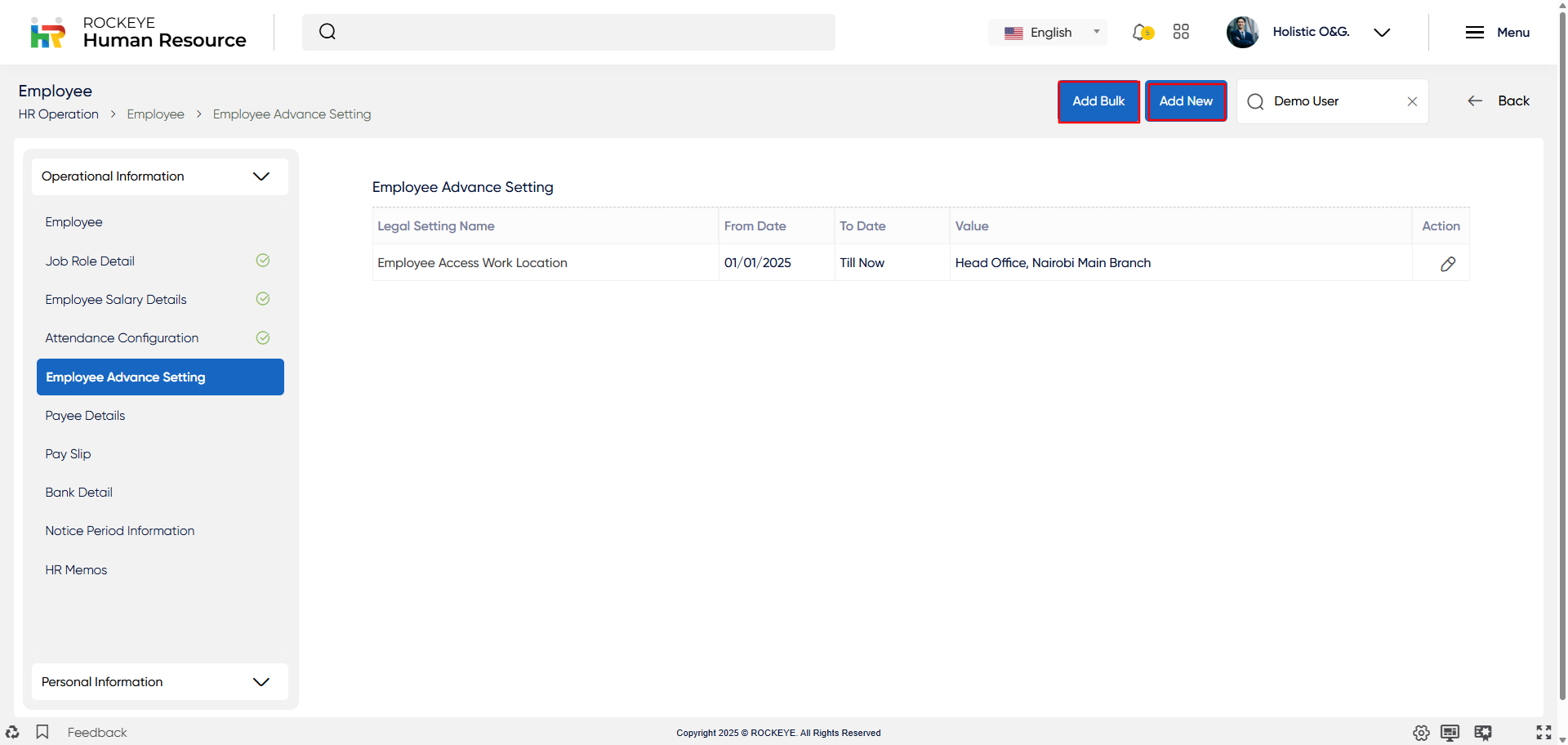Collapse the Operational Information section
The width and height of the screenshot is (1568, 745).
pyautogui.click(x=160, y=176)
